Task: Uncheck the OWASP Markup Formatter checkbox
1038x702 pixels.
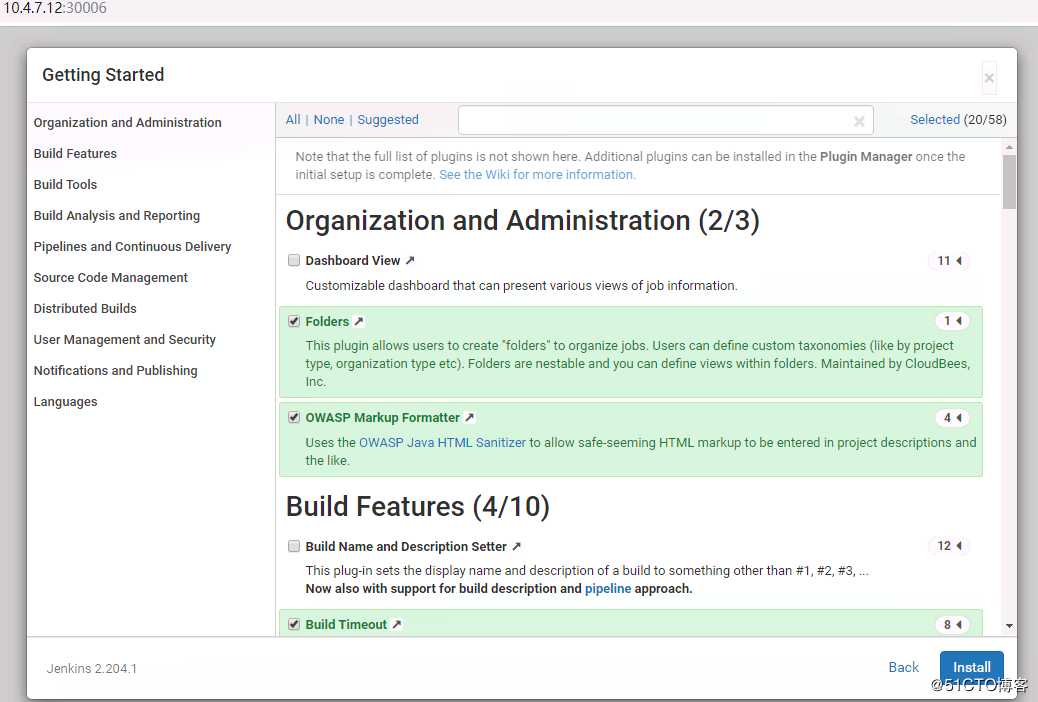Action: click(x=294, y=417)
